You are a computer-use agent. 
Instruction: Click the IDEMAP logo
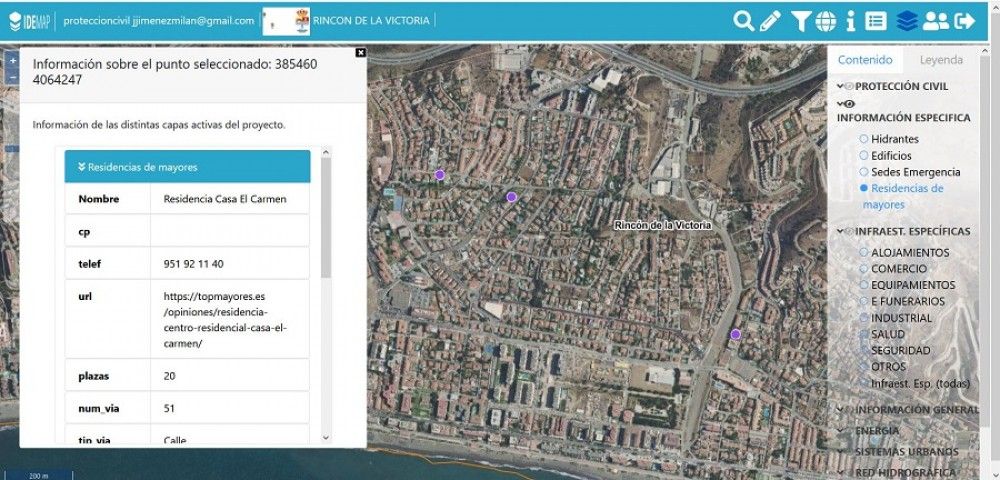29,20
